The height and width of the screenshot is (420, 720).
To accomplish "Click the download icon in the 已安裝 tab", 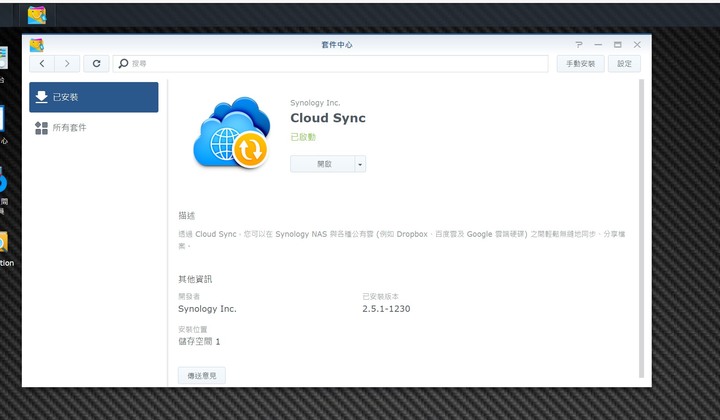I will pos(41,97).
